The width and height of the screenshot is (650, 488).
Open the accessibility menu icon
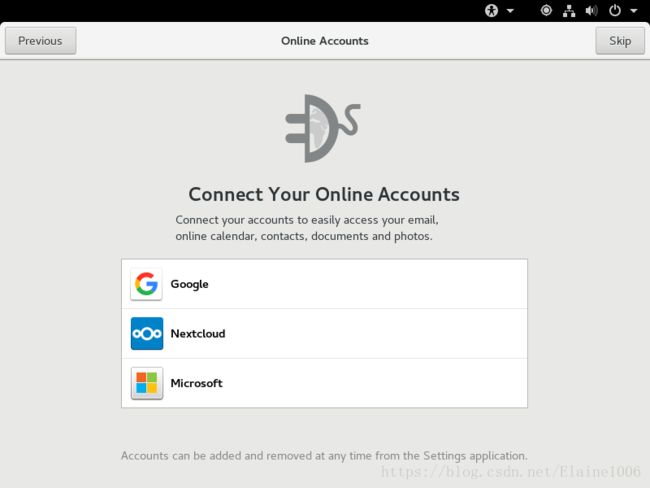pyautogui.click(x=491, y=10)
